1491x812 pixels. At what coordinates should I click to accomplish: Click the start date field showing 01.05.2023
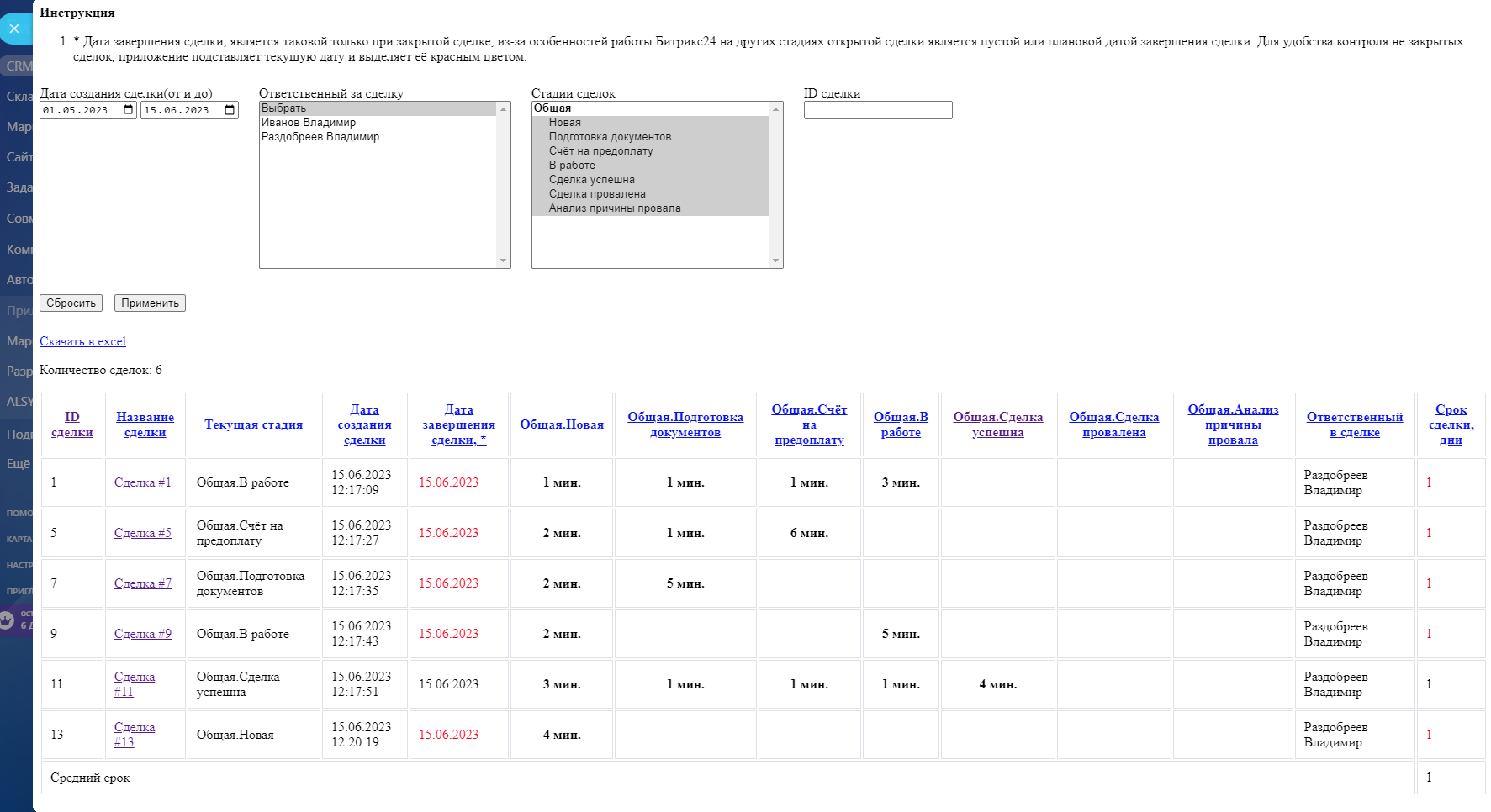[x=88, y=110]
